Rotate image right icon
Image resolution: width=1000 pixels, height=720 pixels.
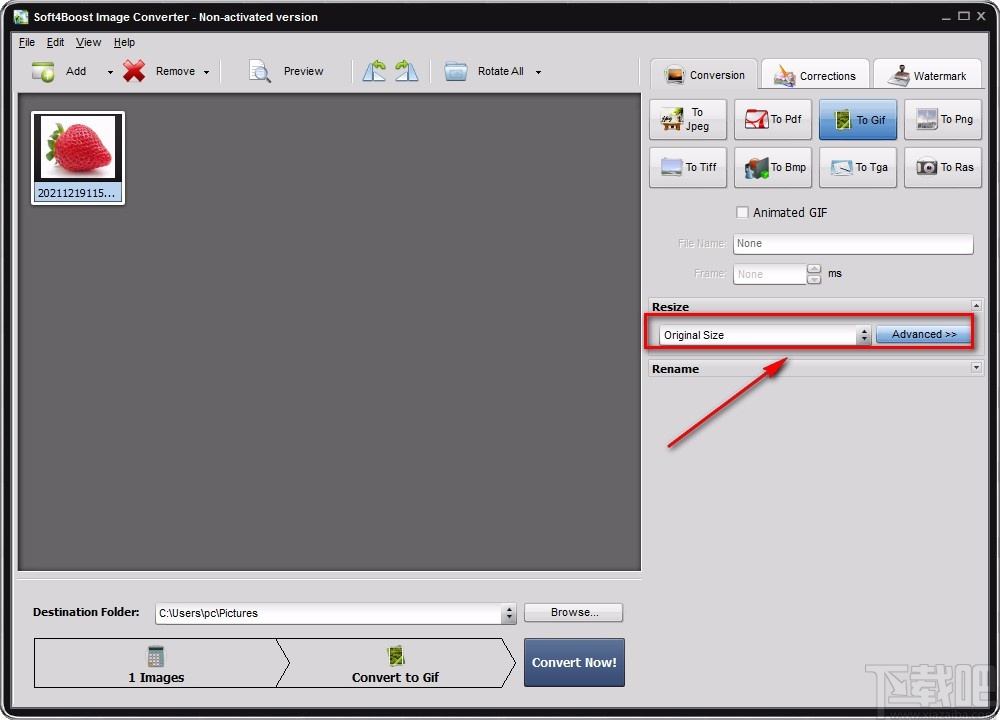(406, 71)
